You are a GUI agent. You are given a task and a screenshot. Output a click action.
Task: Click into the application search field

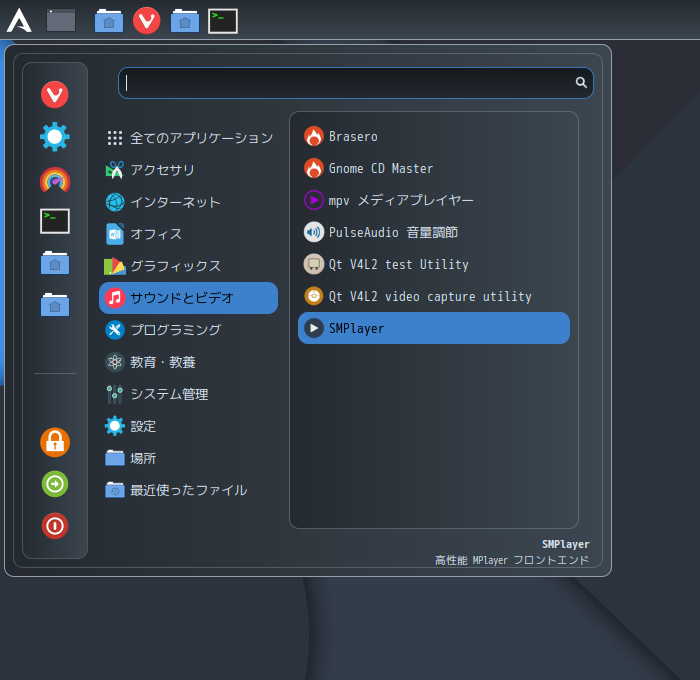pos(355,83)
